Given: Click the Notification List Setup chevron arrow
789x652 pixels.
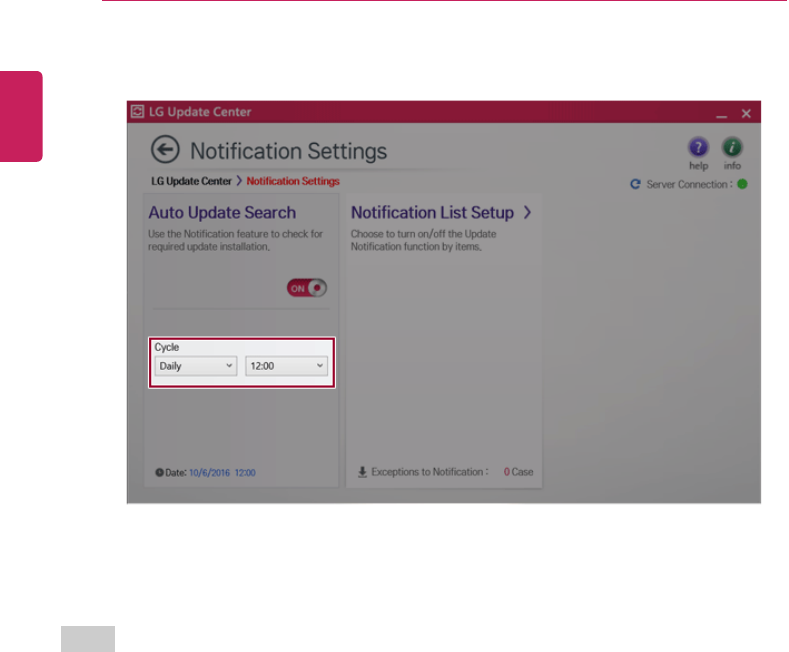Looking at the screenshot, I should (527, 212).
